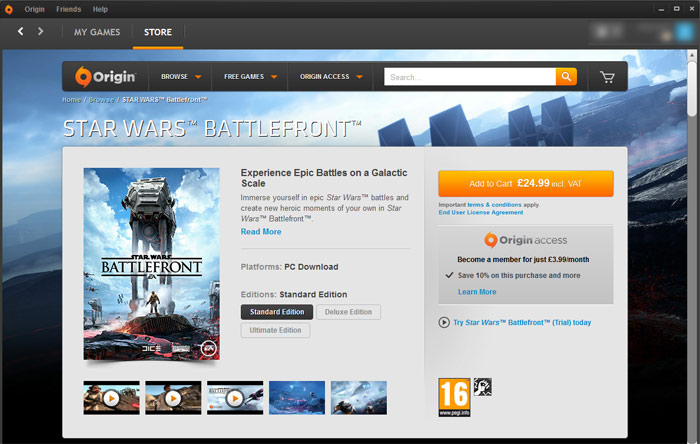The width and height of the screenshot is (700, 444).
Task: Click the Origin Access logo
Action: point(525,240)
